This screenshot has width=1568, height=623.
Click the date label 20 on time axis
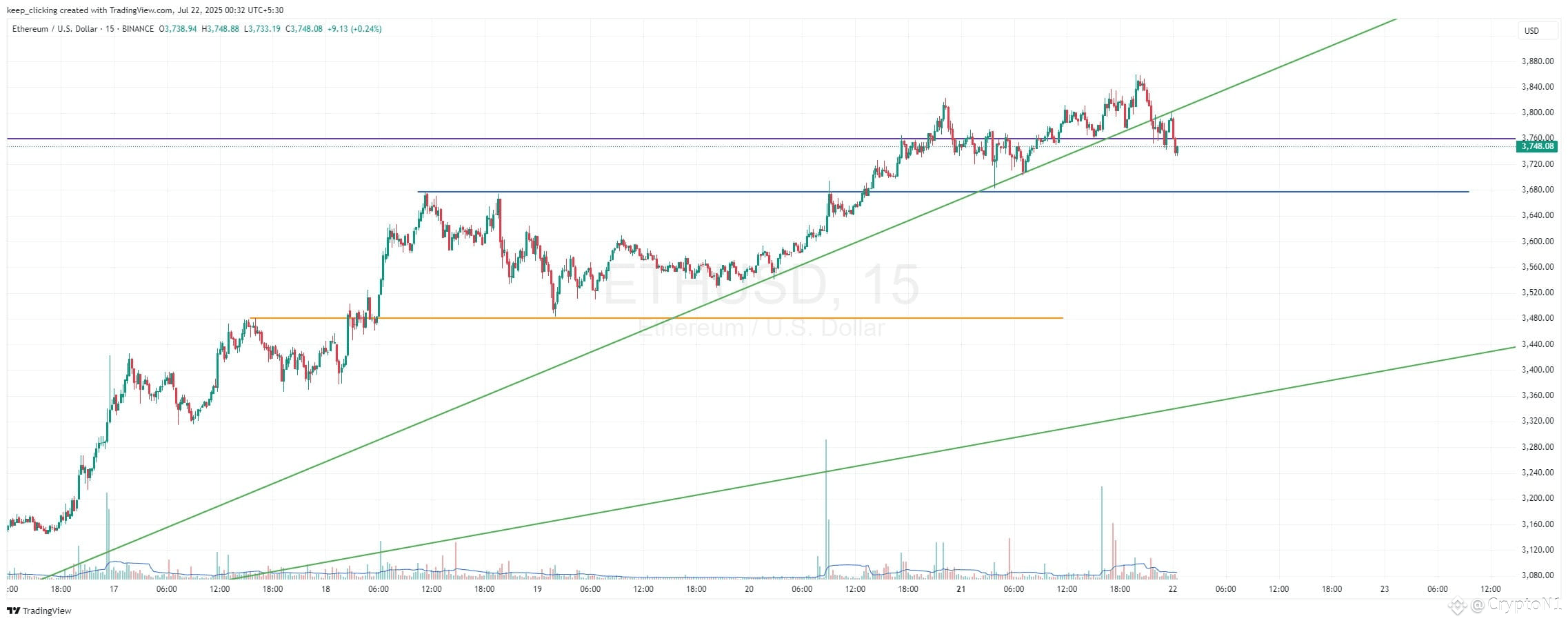749,589
